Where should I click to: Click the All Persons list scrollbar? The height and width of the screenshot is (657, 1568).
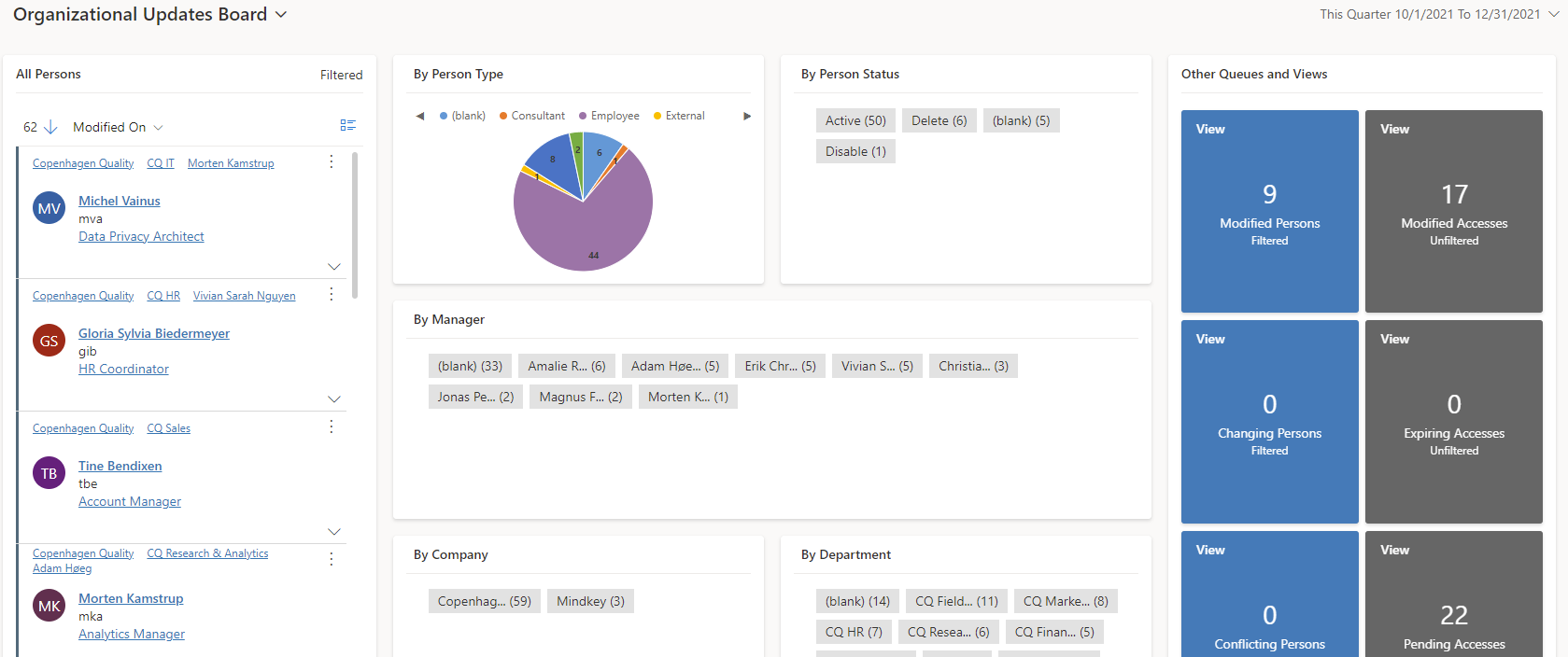(355, 224)
